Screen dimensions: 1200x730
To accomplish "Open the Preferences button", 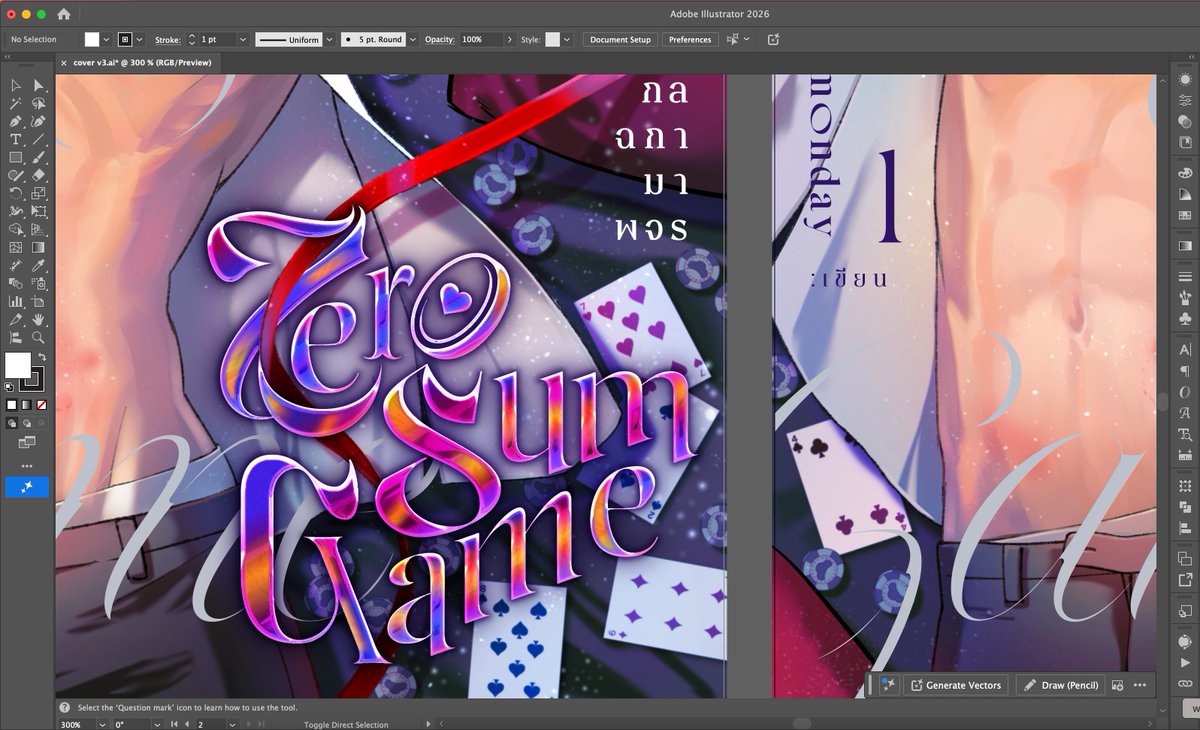I will pyautogui.click(x=690, y=40).
